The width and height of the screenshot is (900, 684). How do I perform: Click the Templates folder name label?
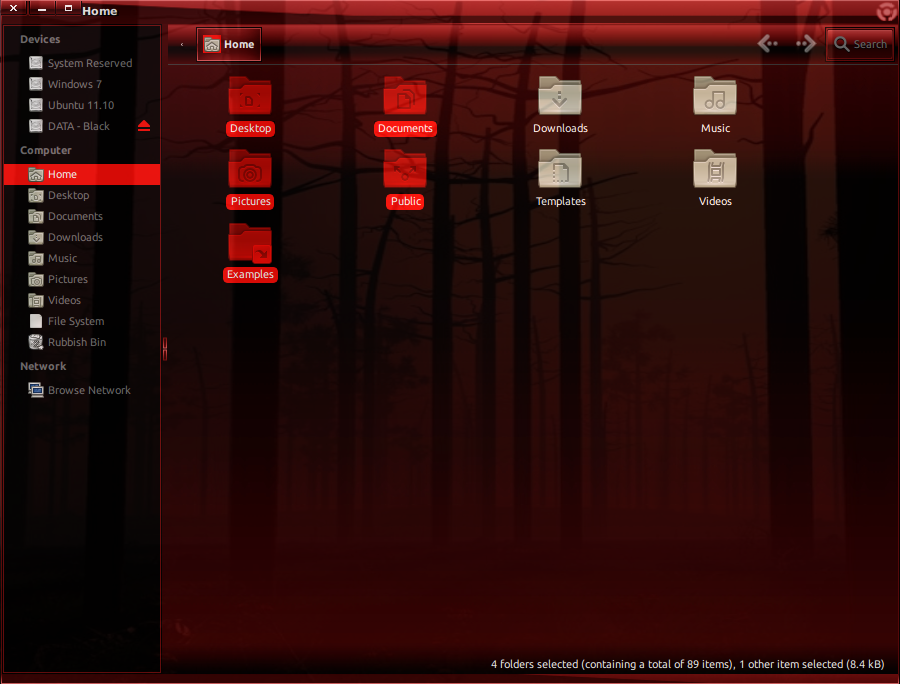(561, 201)
